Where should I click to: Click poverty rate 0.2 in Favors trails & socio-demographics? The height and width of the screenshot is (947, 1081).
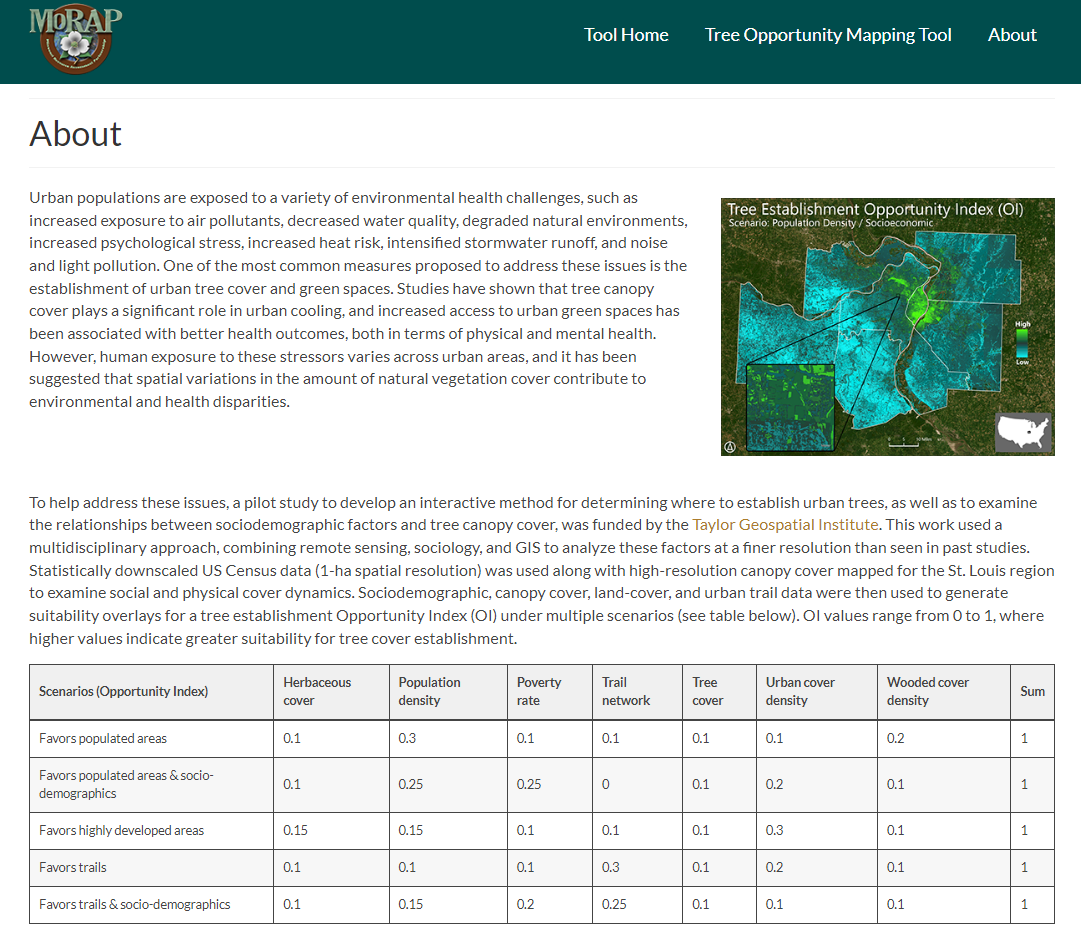(549, 904)
